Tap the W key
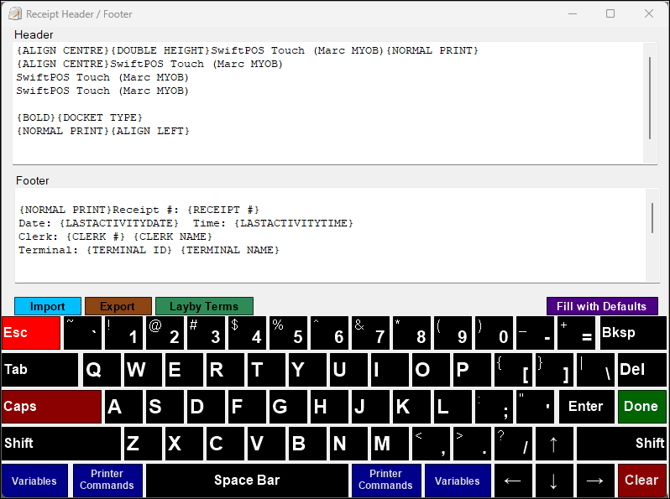Image resolution: width=670 pixels, height=499 pixels. [143, 370]
